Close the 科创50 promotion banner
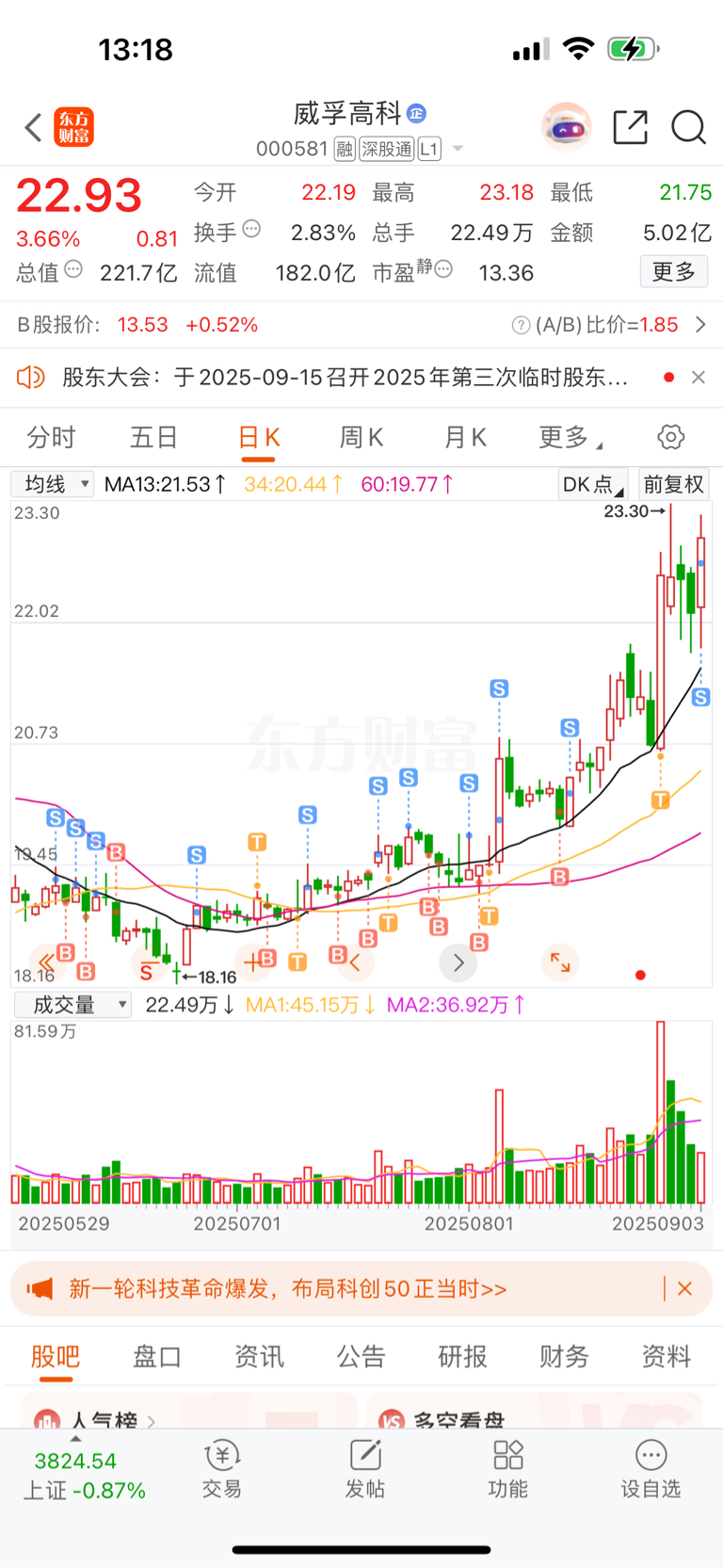Screen dimensions: 723x1568 684,1288
